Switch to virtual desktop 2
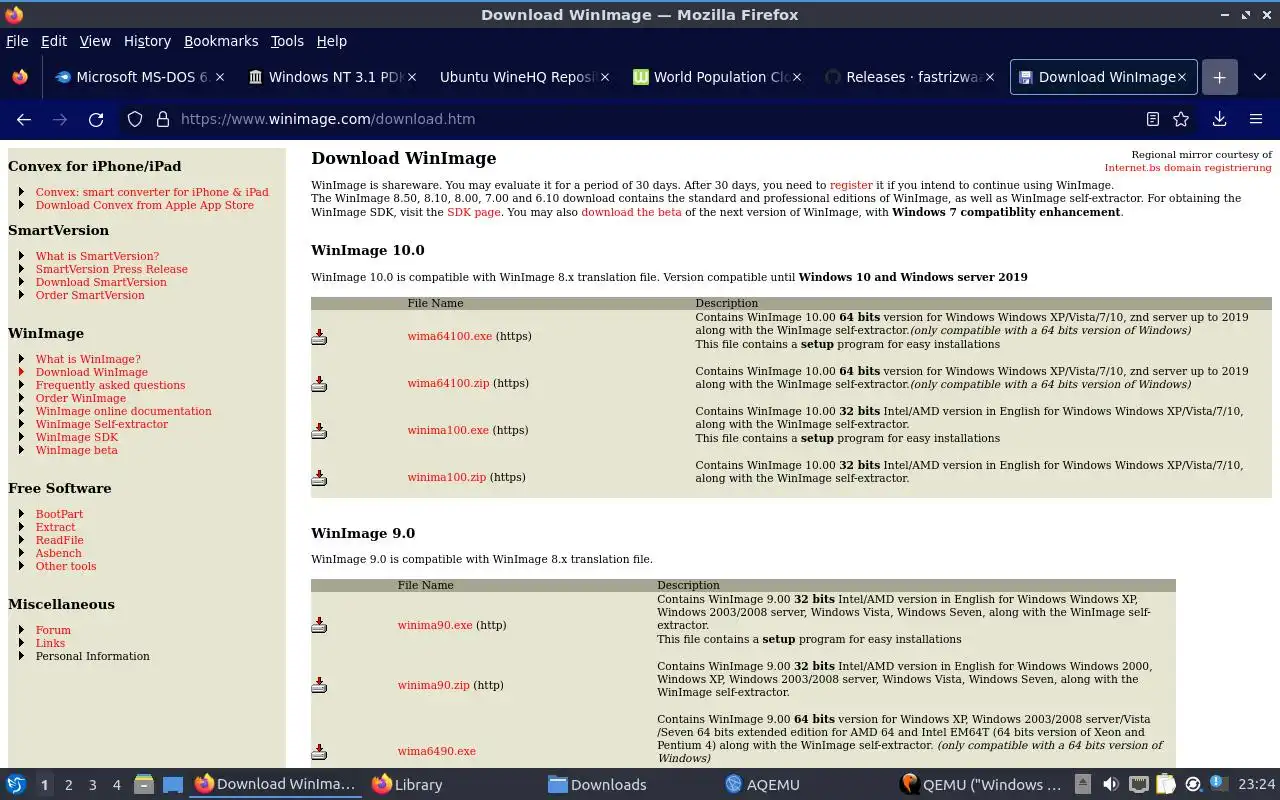1280x800 pixels. click(68, 785)
